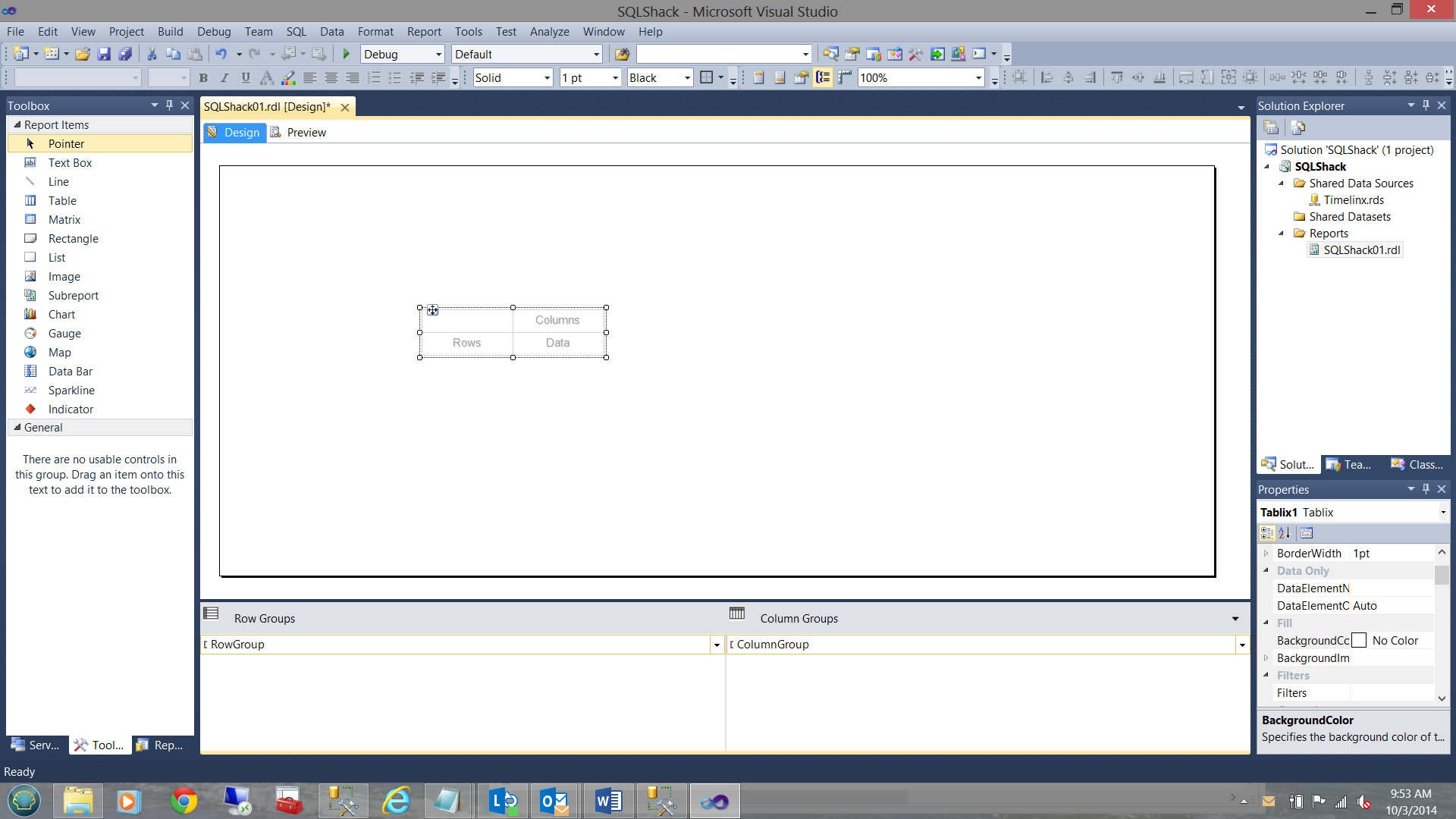Choose the Sparkline toolbox item
Screen dimensions: 1456x819
71,391
